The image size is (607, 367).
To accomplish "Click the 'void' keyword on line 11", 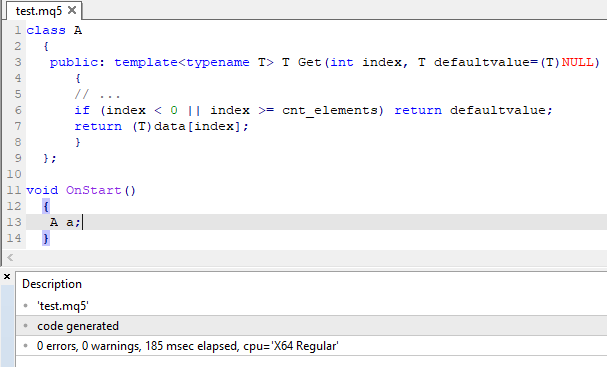I will [x=42, y=190].
